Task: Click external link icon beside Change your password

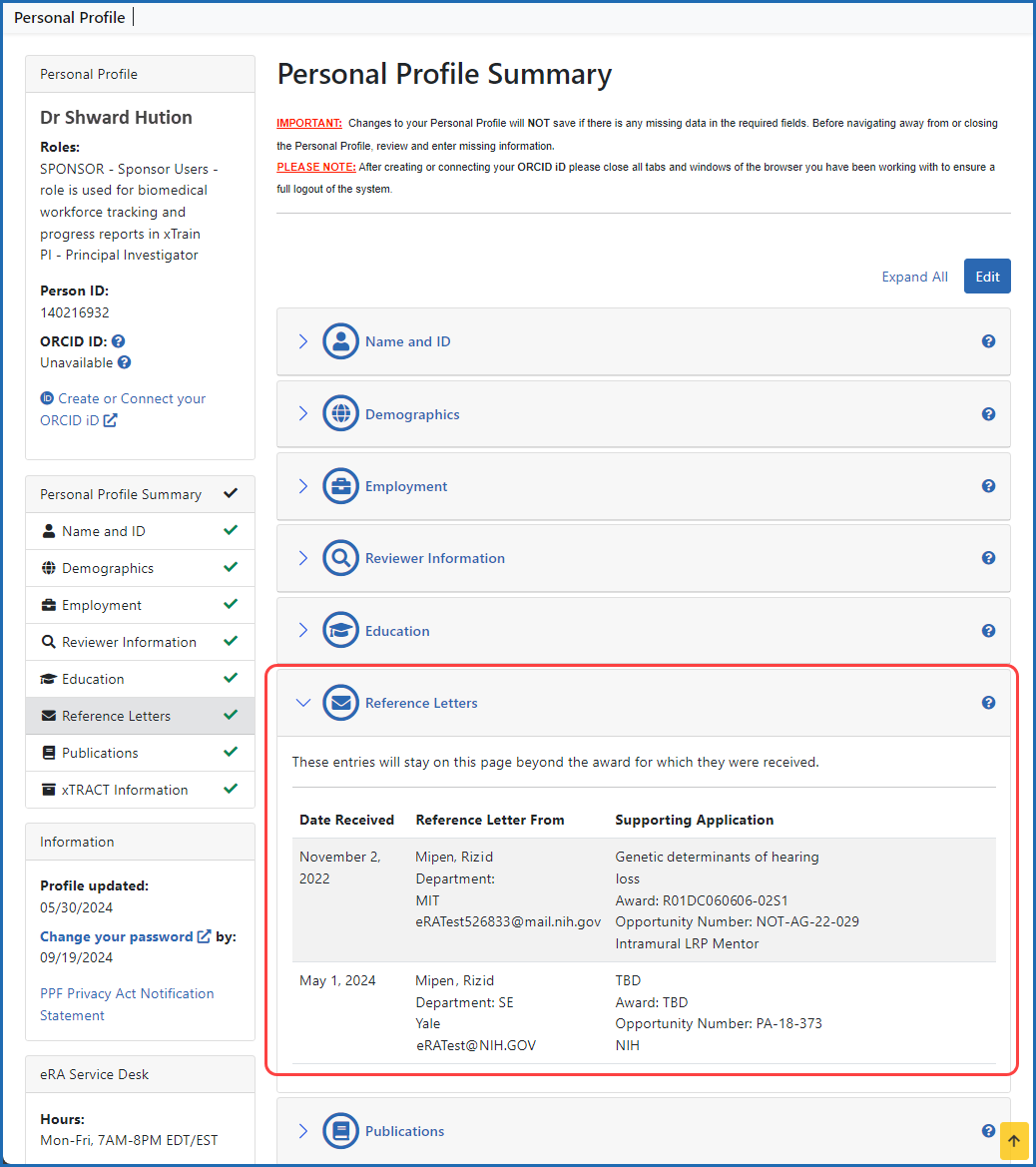Action: 204,936
